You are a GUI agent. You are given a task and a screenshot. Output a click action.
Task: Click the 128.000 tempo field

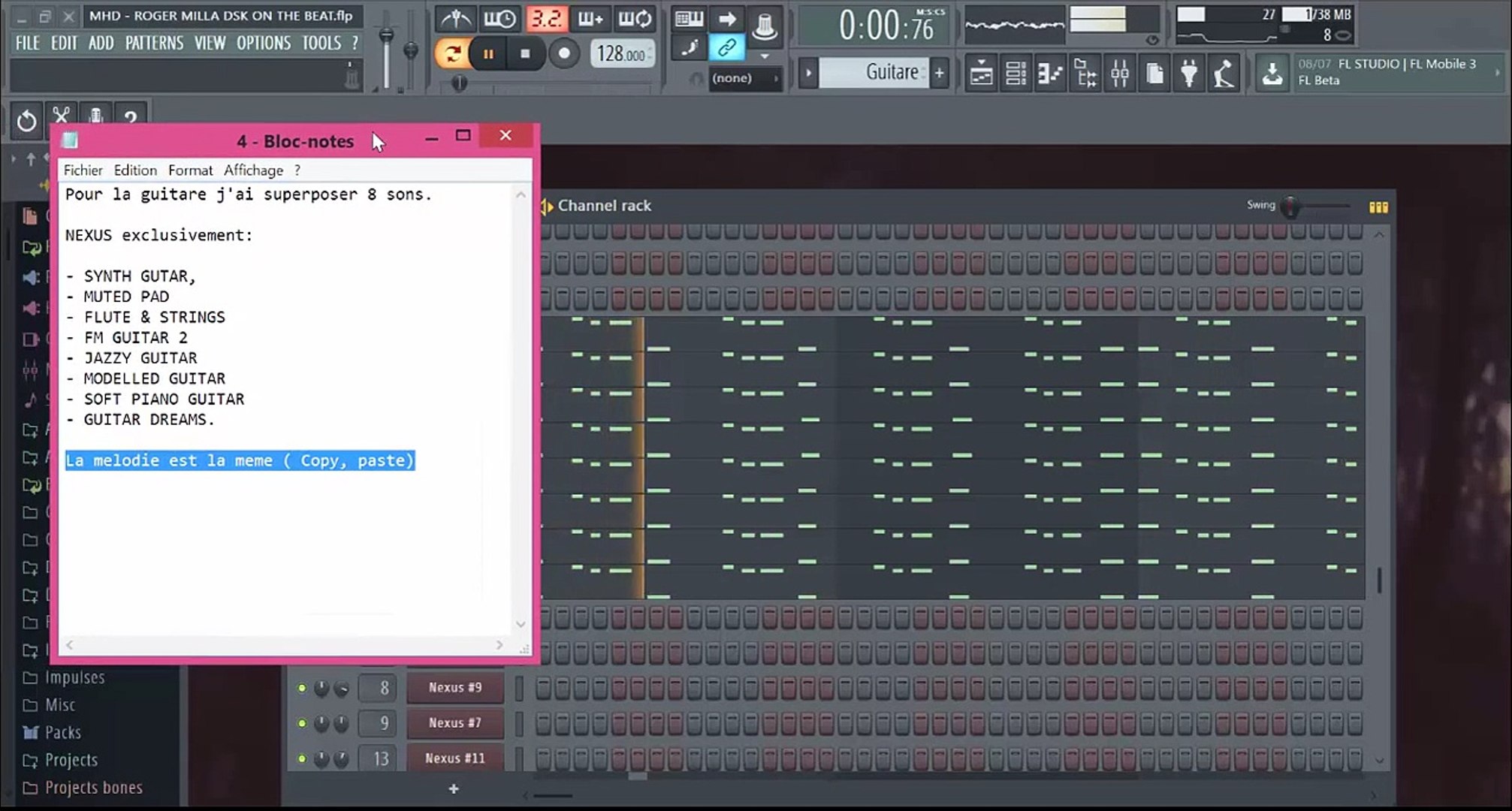[x=621, y=54]
